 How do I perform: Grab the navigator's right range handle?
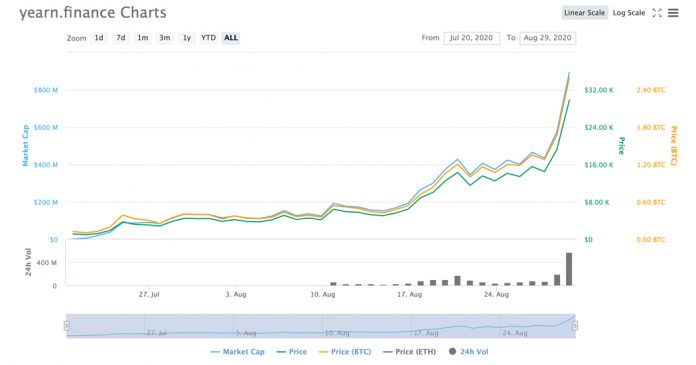tap(575, 326)
